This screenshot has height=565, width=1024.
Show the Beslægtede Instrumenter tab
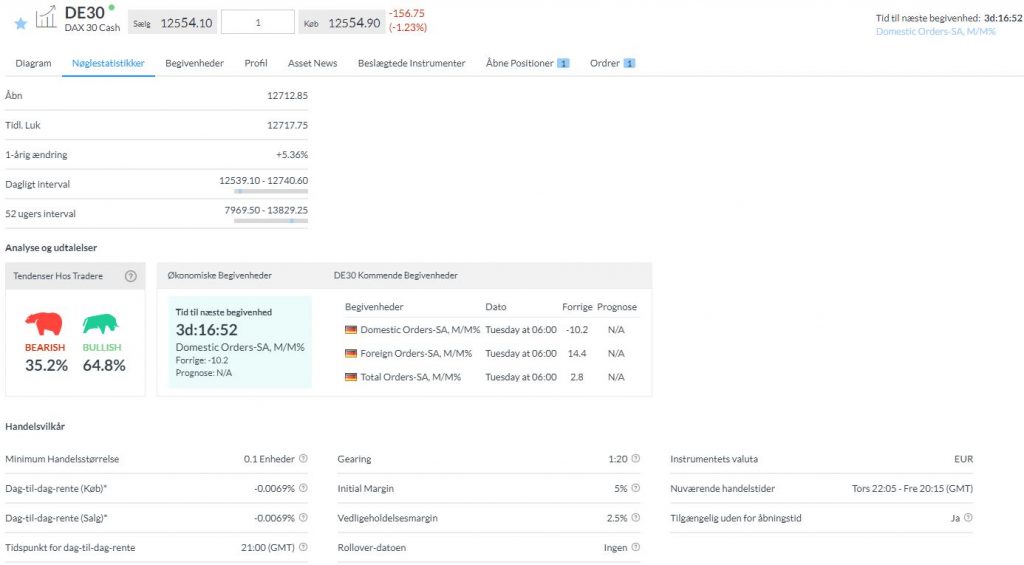pos(411,63)
